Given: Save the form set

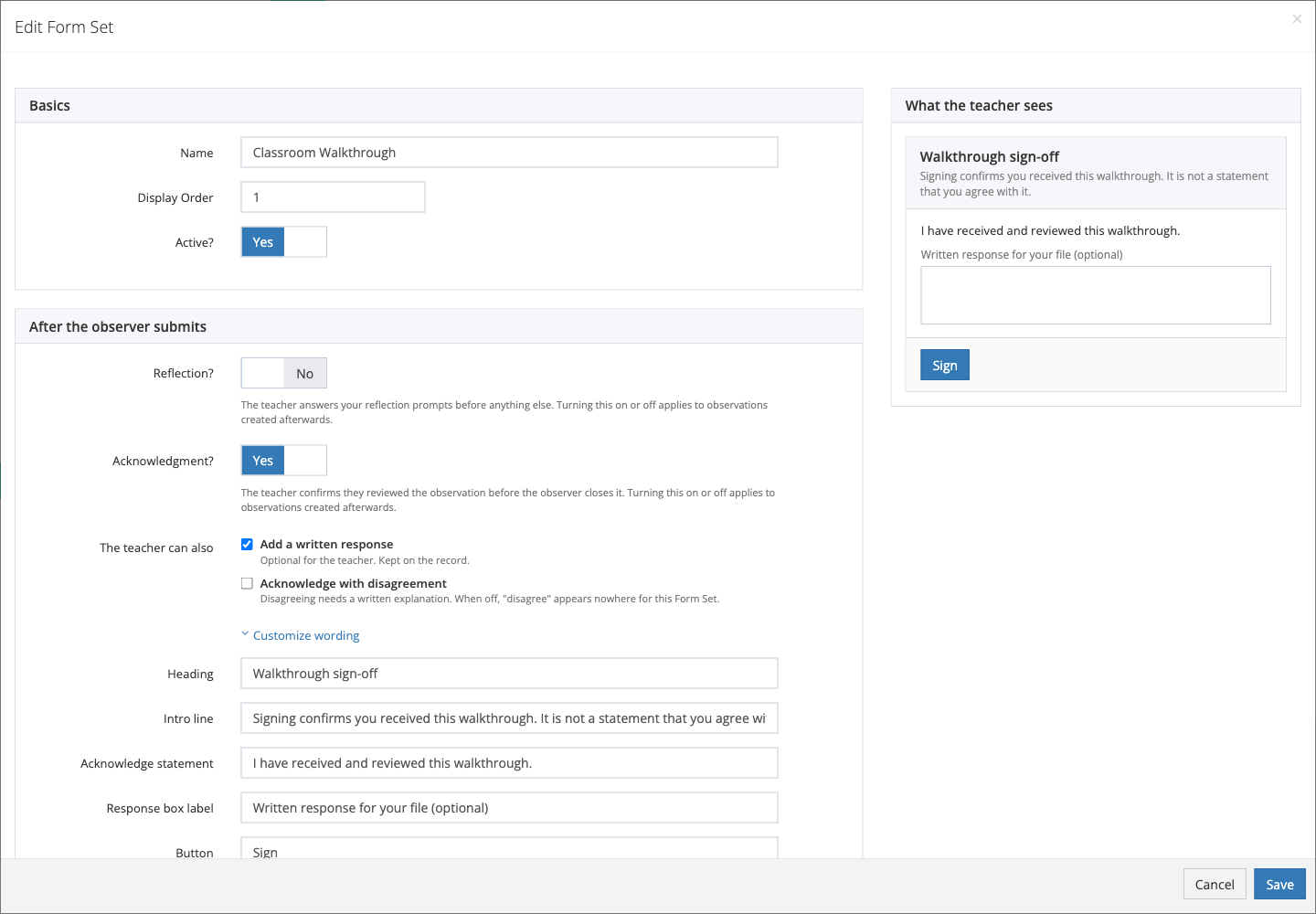Looking at the screenshot, I should click(1279, 885).
